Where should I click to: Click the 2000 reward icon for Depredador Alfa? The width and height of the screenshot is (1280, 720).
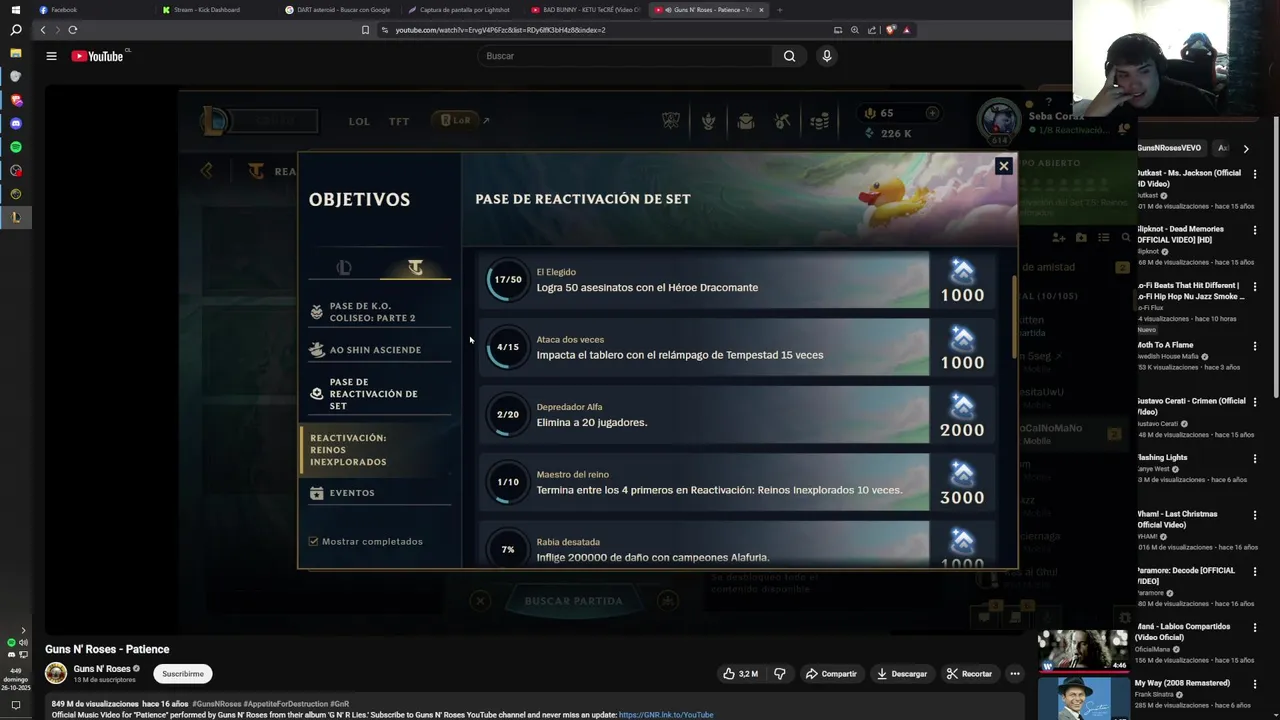click(962, 406)
